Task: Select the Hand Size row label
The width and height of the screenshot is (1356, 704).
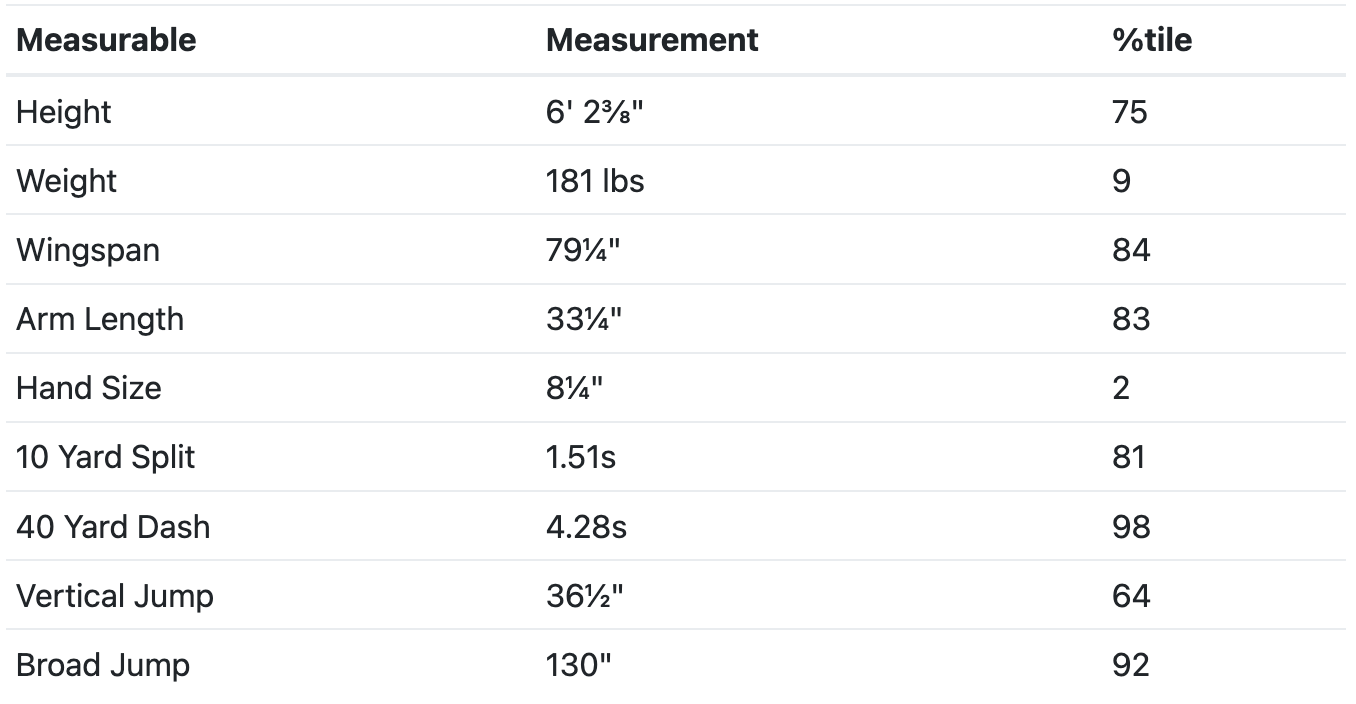Action: click(x=88, y=388)
